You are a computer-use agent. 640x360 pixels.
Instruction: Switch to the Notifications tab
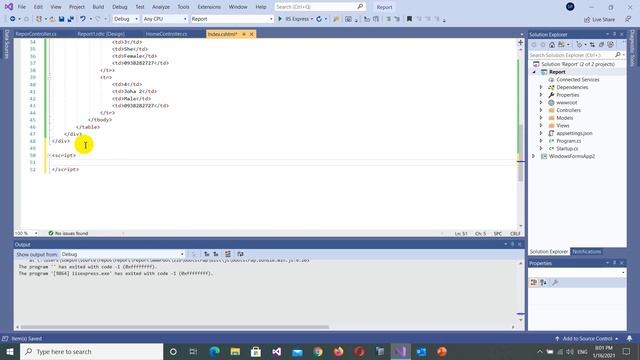click(587, 252)
